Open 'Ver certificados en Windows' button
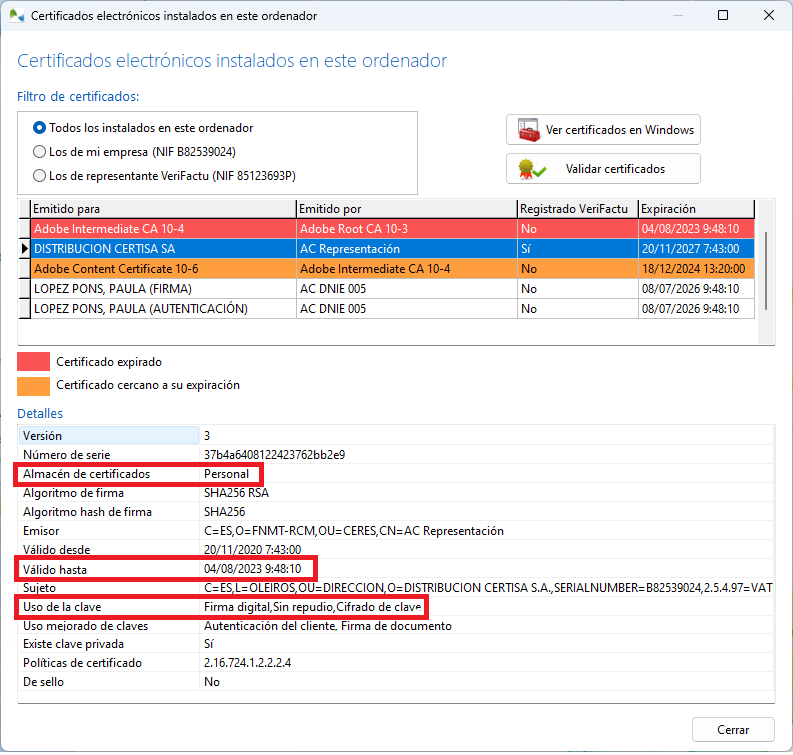 pos(603,130)
